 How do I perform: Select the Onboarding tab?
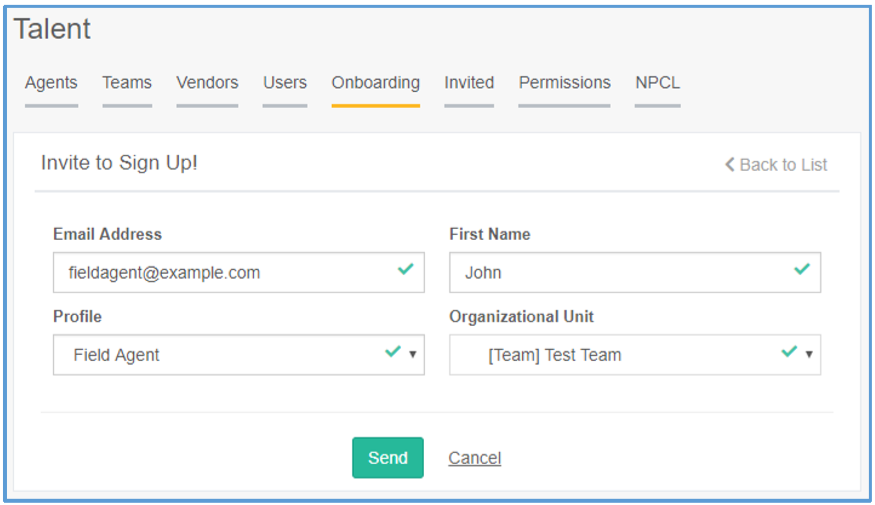[375, 83]
